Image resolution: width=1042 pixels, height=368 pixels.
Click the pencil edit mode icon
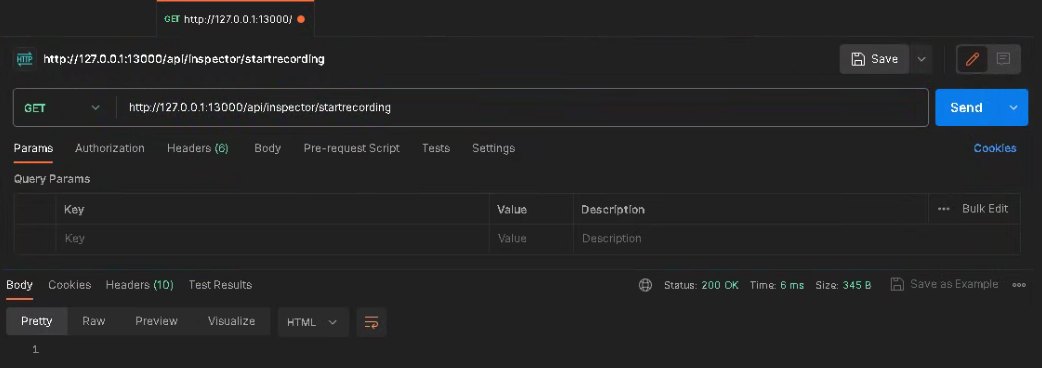[x=972, y=59]
